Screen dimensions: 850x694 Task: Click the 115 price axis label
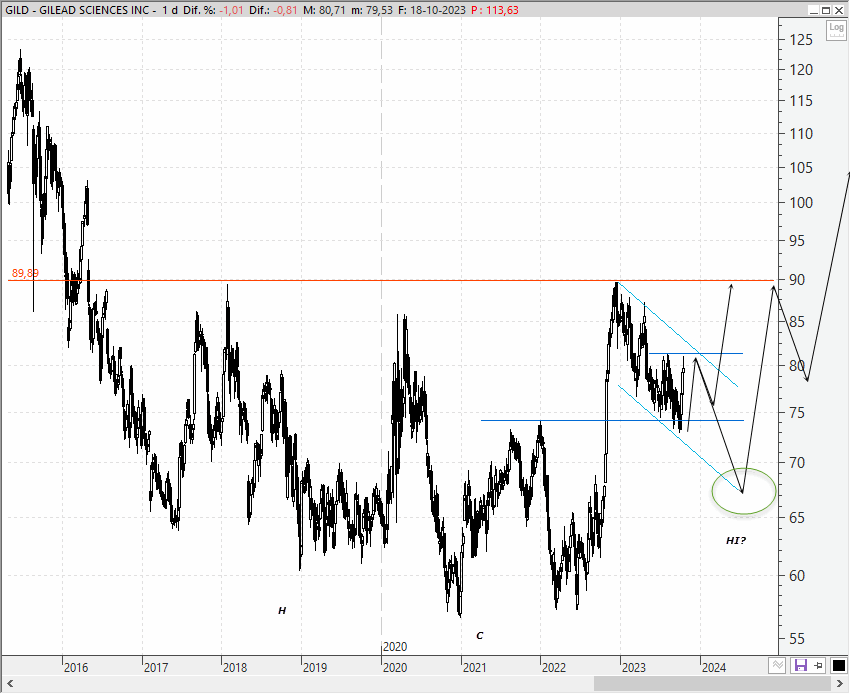coord(801,100)
